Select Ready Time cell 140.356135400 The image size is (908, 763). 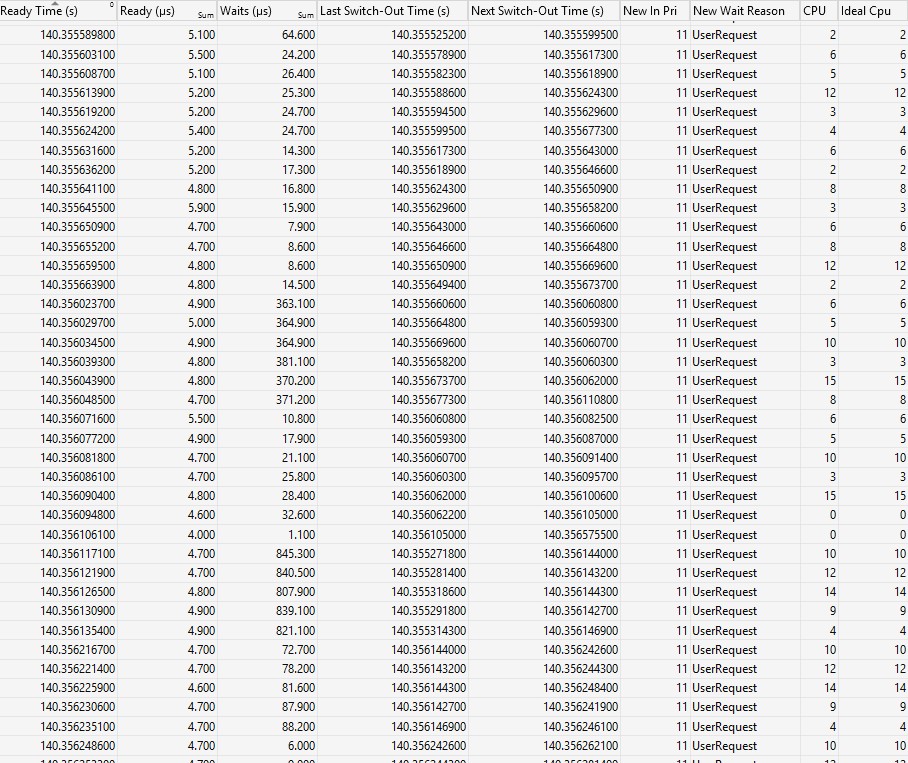pyautogui.click(x=78, y=631)
